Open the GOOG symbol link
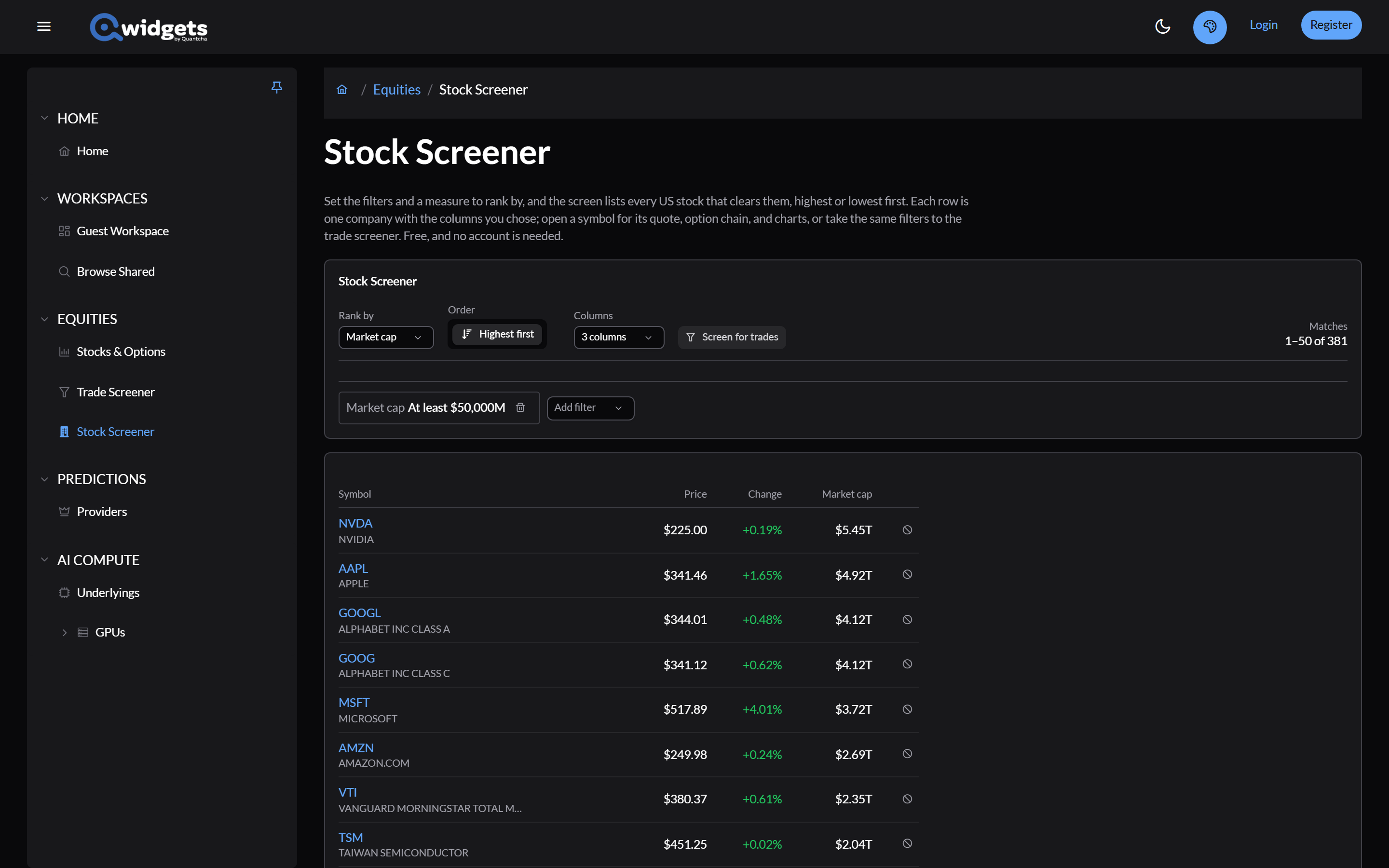 click(x=356, y=658)
